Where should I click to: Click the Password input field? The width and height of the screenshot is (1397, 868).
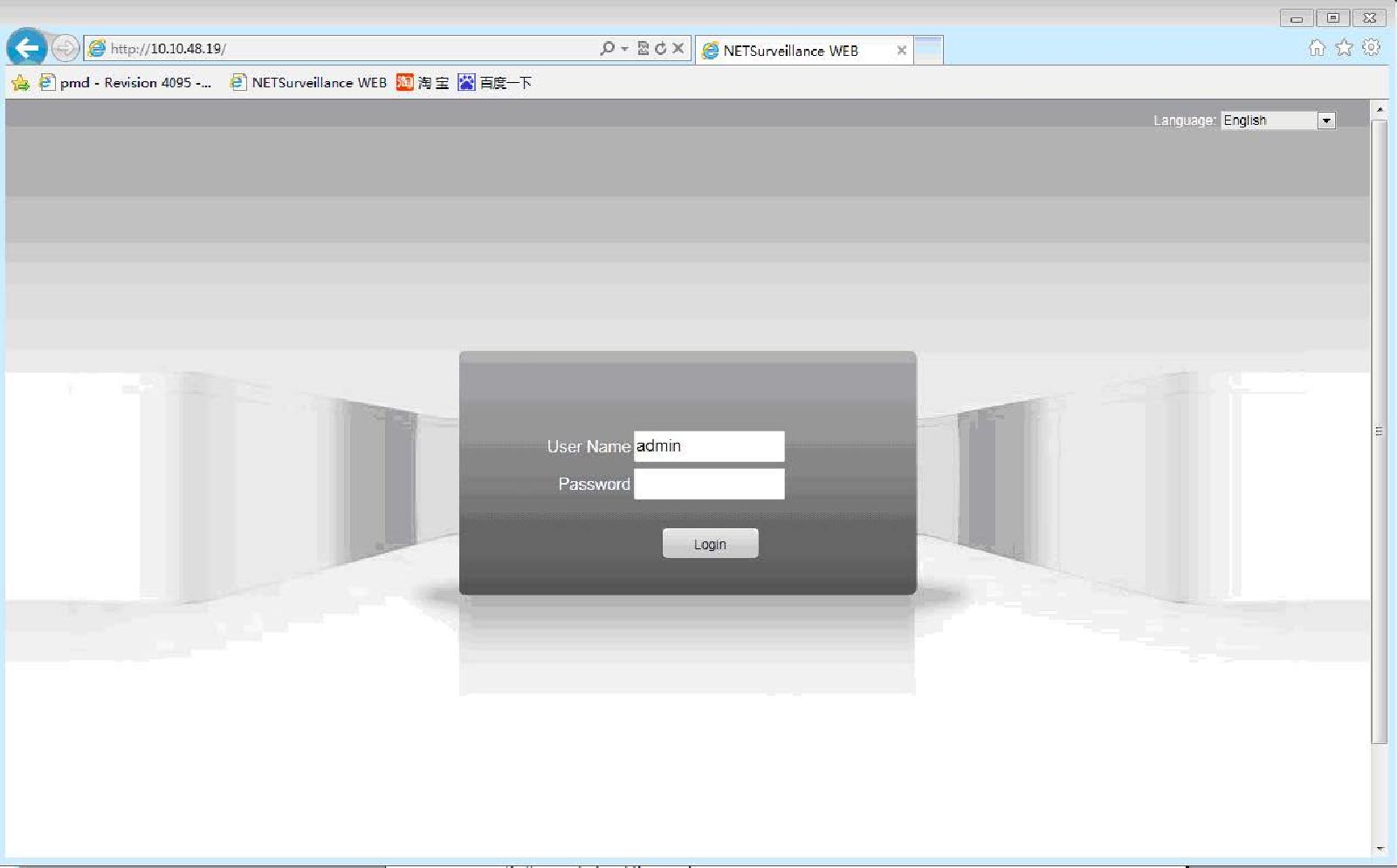click(709, 484)
